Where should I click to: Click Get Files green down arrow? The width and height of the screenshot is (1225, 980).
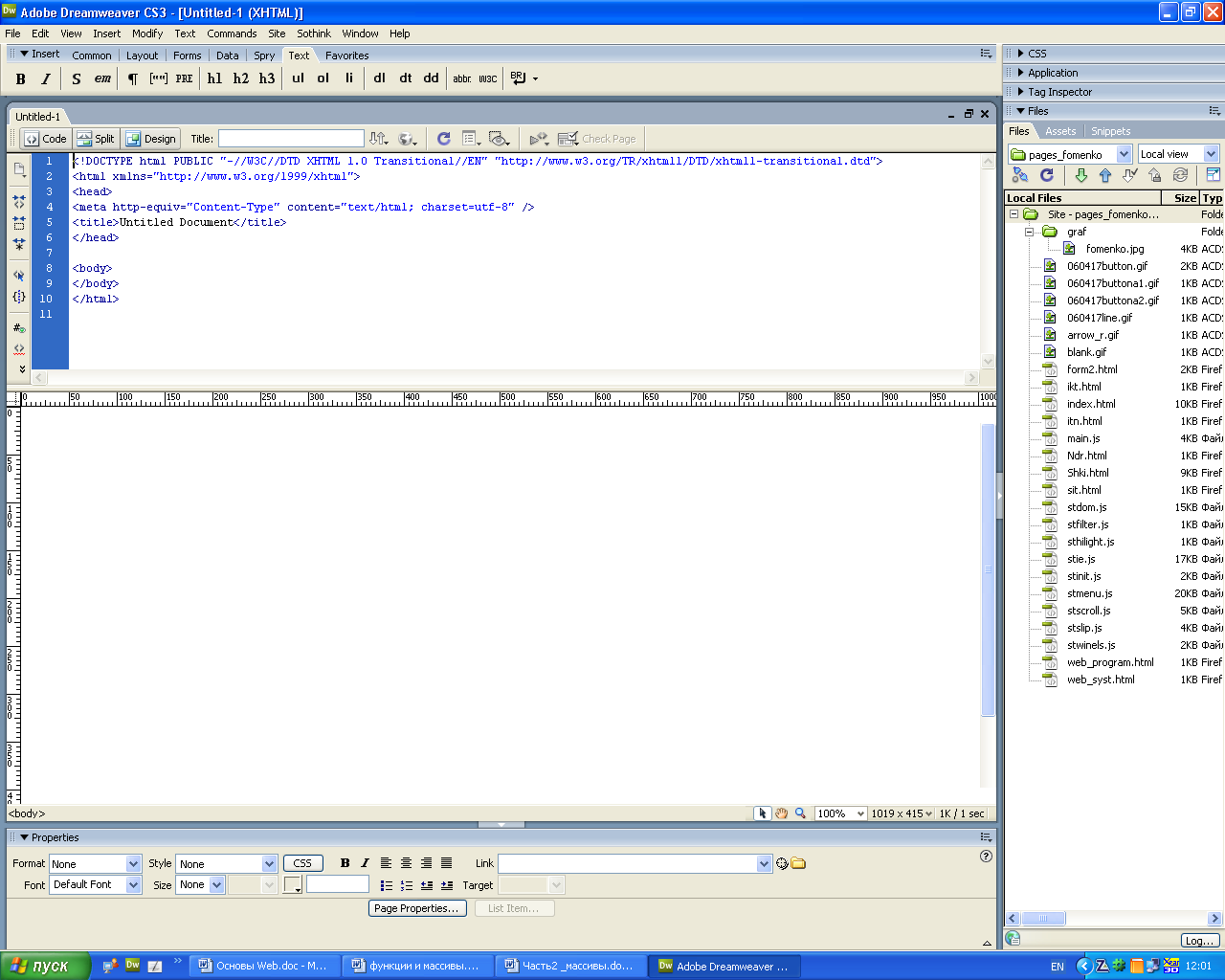[1080, 175]
